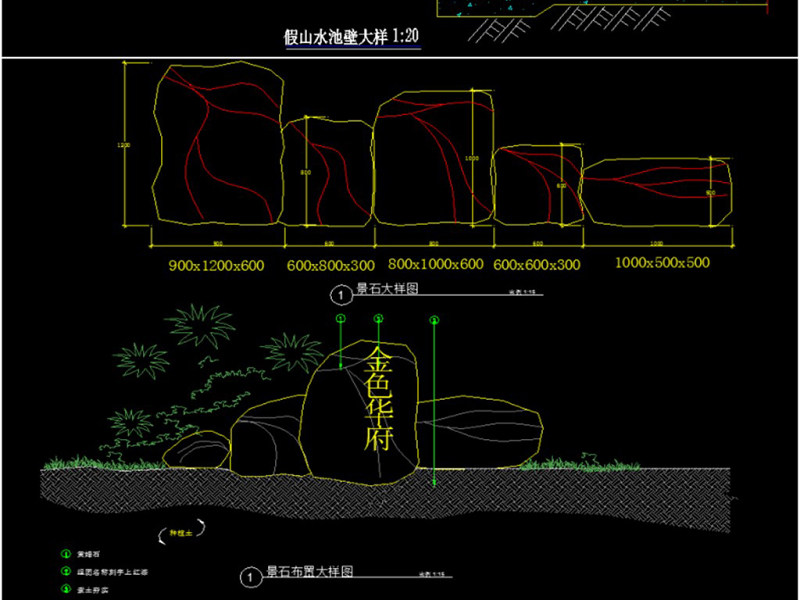Click the '800x1000x600' size label
The height and width of the screenshot is (600, 800).
coord(436,264)
